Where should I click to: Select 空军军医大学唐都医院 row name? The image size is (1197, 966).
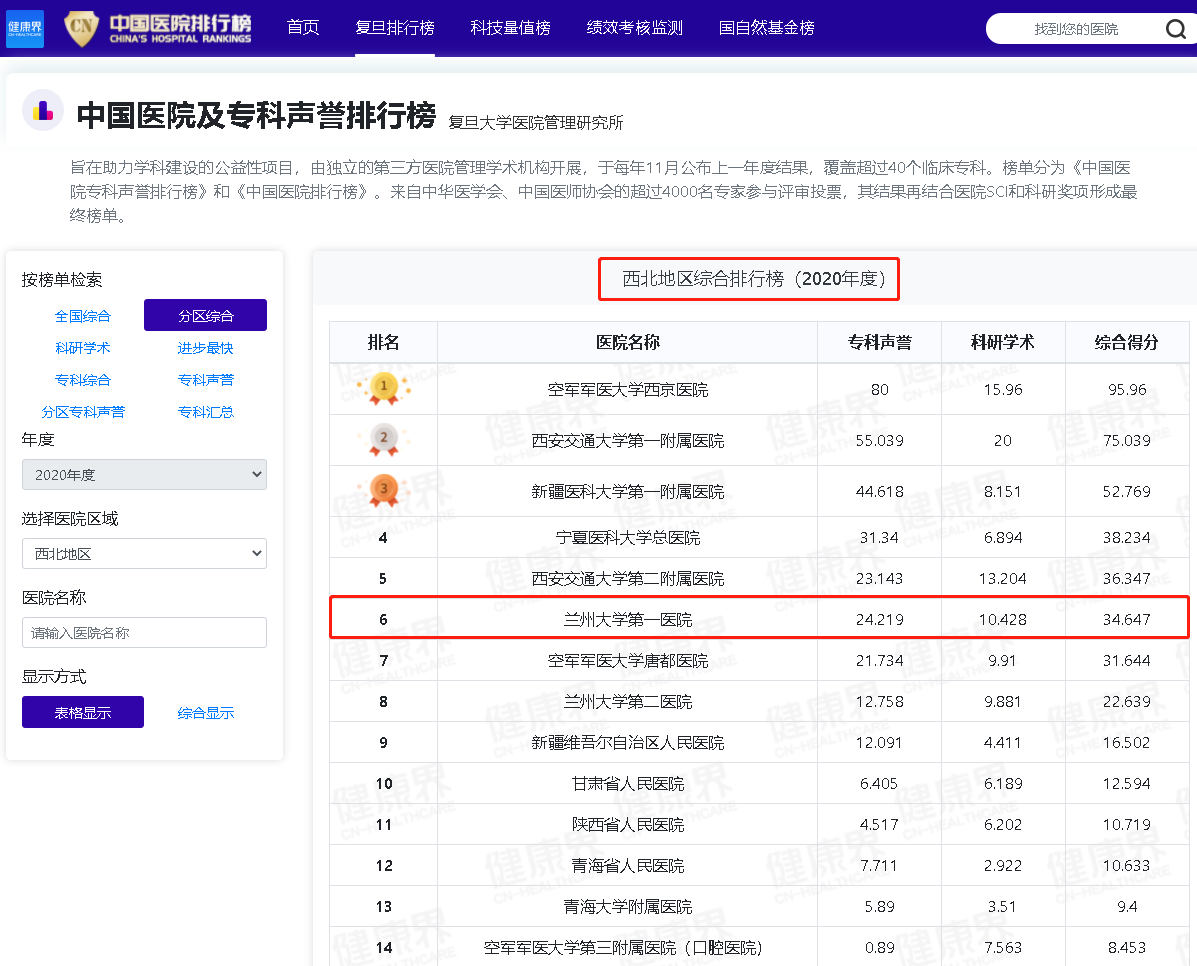click(x=628, y=661)
